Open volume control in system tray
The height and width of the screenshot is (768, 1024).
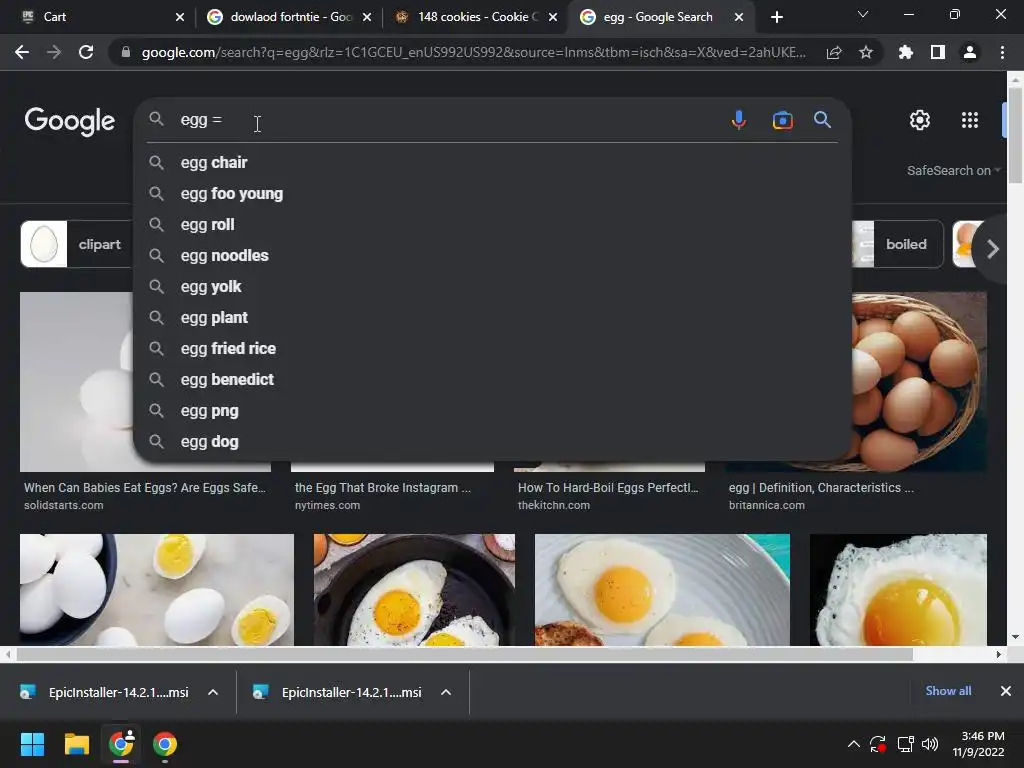pos(930,744)
